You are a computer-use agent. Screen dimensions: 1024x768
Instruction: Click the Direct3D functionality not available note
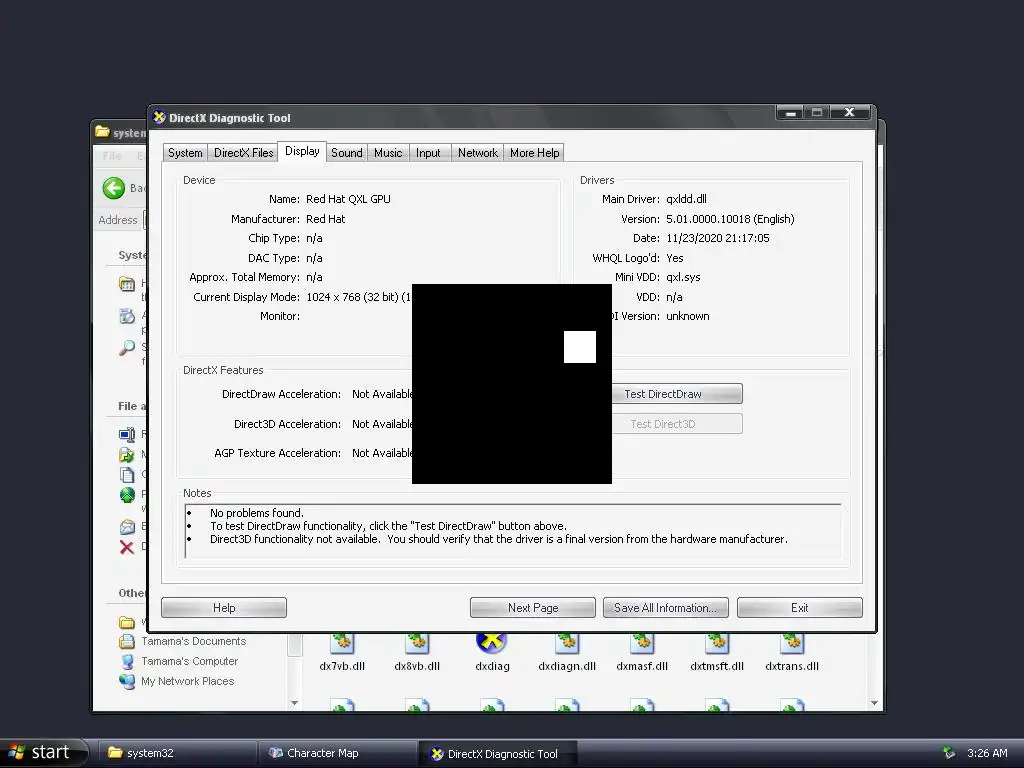(499, 539)
